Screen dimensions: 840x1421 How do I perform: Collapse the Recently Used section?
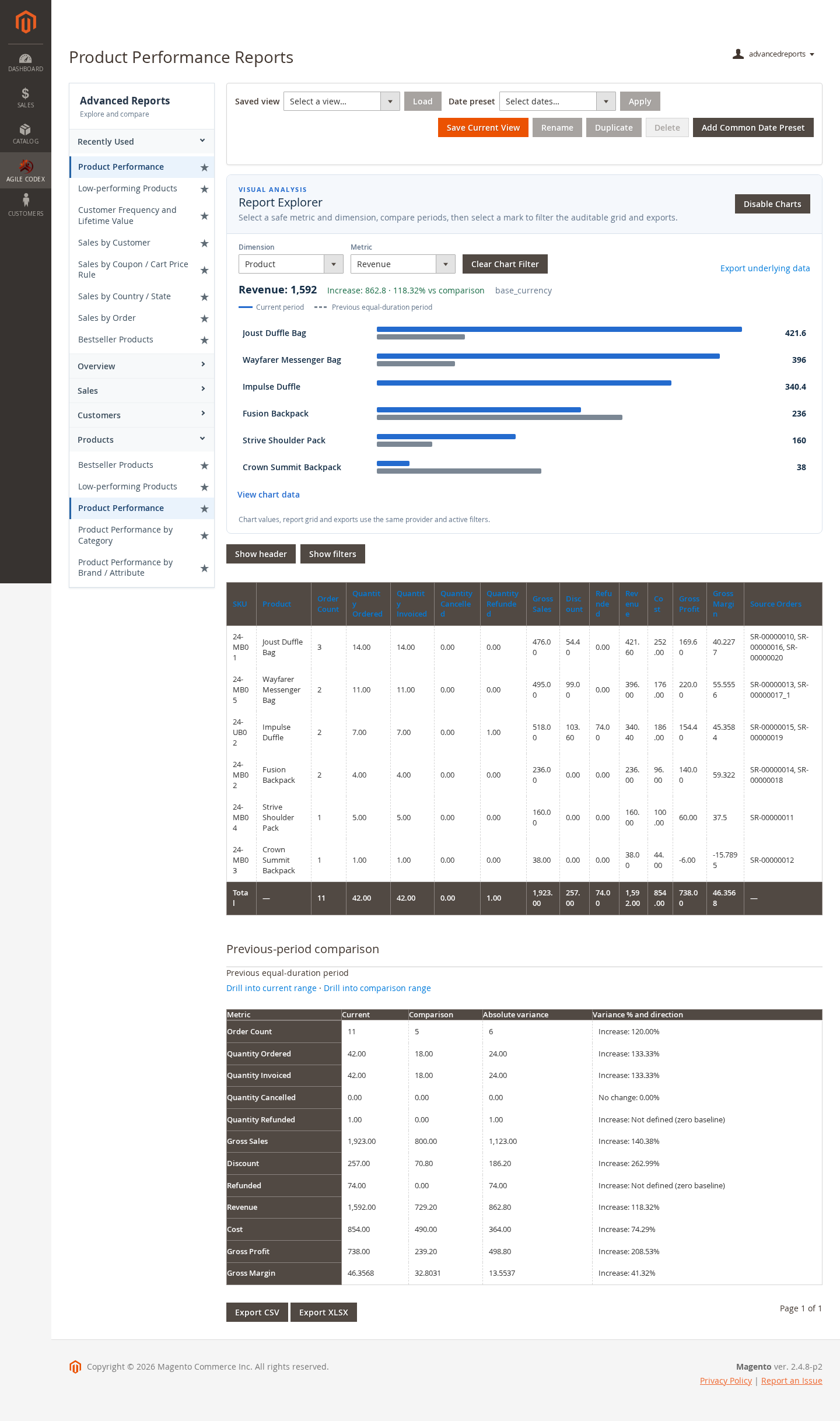click(142, 142)
